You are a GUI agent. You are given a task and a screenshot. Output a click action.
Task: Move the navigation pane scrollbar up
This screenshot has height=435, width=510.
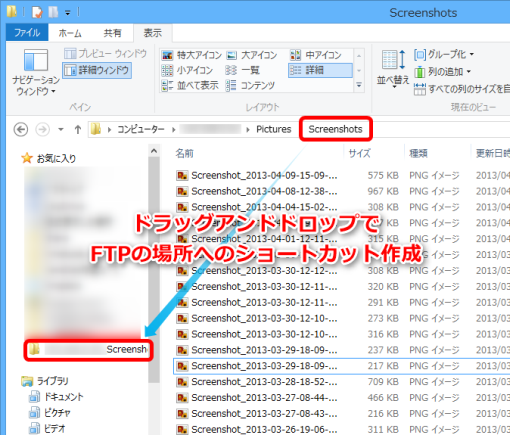pyautogui.click(x=154, y=151)
